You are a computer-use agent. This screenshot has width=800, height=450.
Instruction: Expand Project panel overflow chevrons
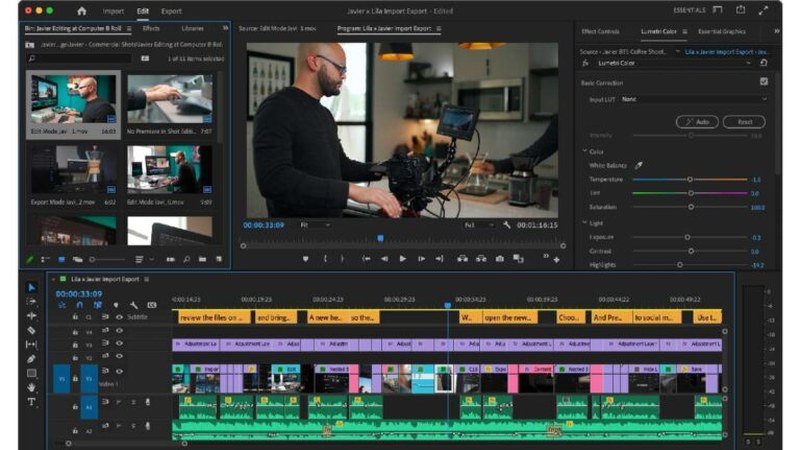click(225, 28)
